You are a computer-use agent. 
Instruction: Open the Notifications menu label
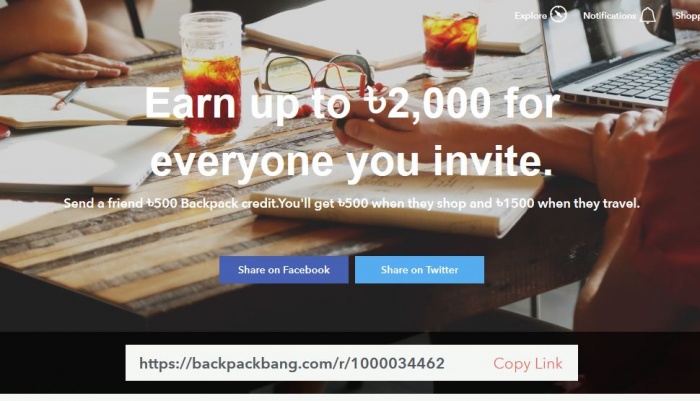tap(609, 16)
